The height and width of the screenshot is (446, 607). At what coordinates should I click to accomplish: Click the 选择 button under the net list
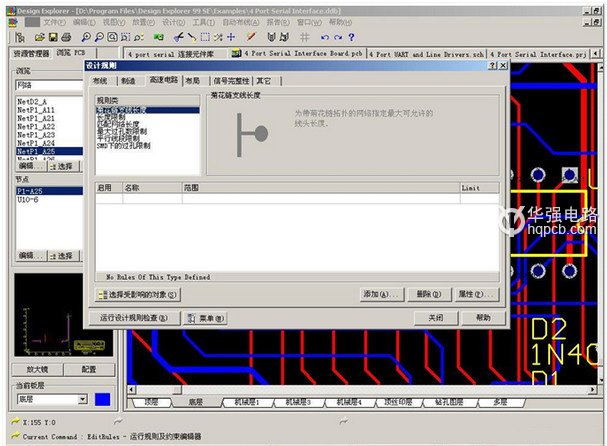[65, 166]
